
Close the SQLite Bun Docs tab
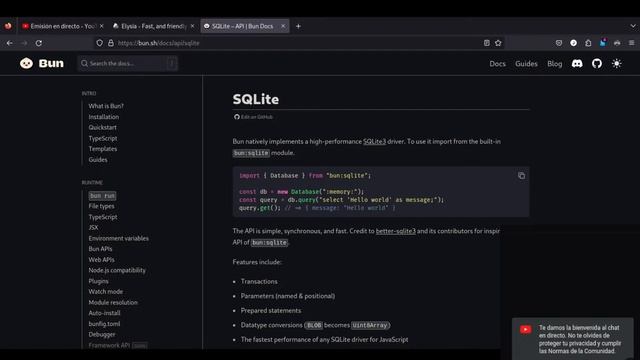[x=283, y=26]
